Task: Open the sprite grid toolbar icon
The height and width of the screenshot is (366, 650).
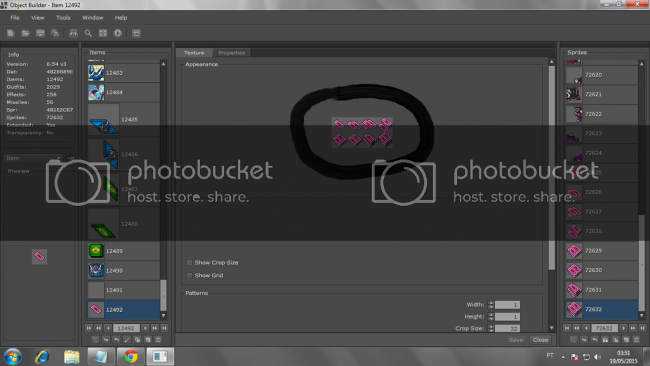Action: point(103,33)
